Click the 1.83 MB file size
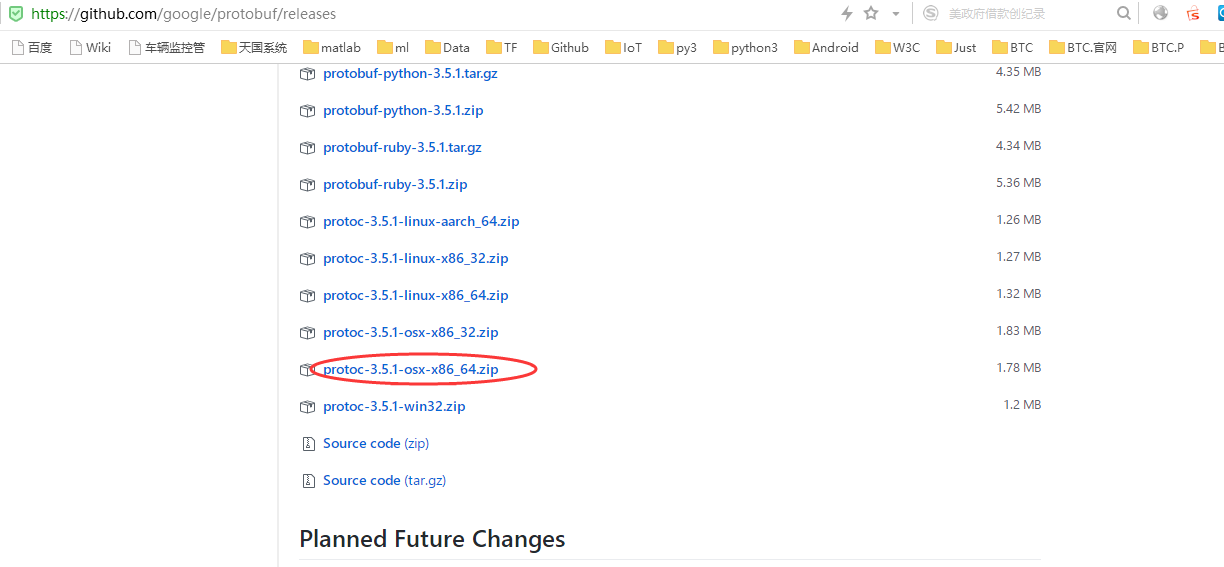1224x567 pixels. 1018,330
